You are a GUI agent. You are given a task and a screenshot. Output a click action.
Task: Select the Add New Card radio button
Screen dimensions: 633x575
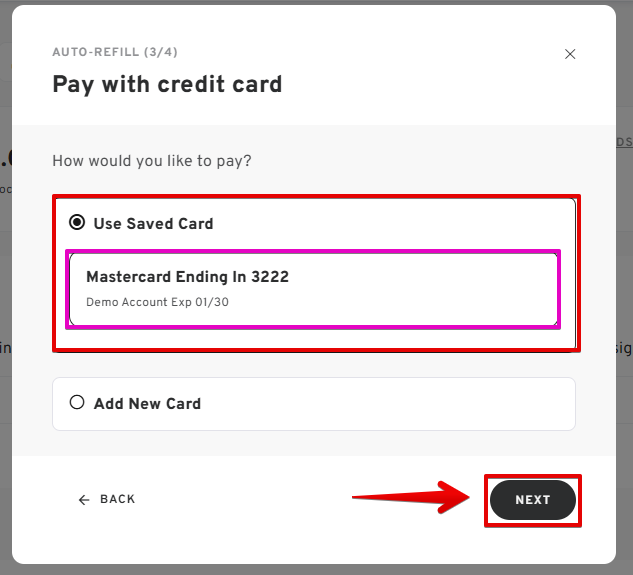77,403
